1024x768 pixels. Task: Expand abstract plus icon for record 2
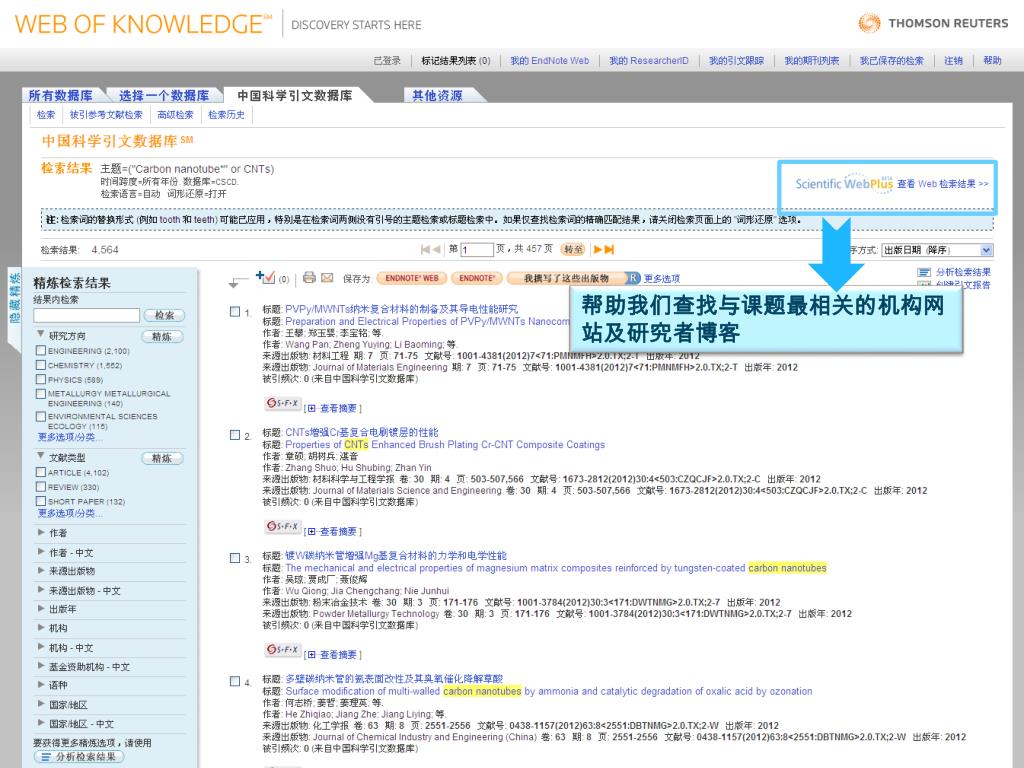coord(312,532)
